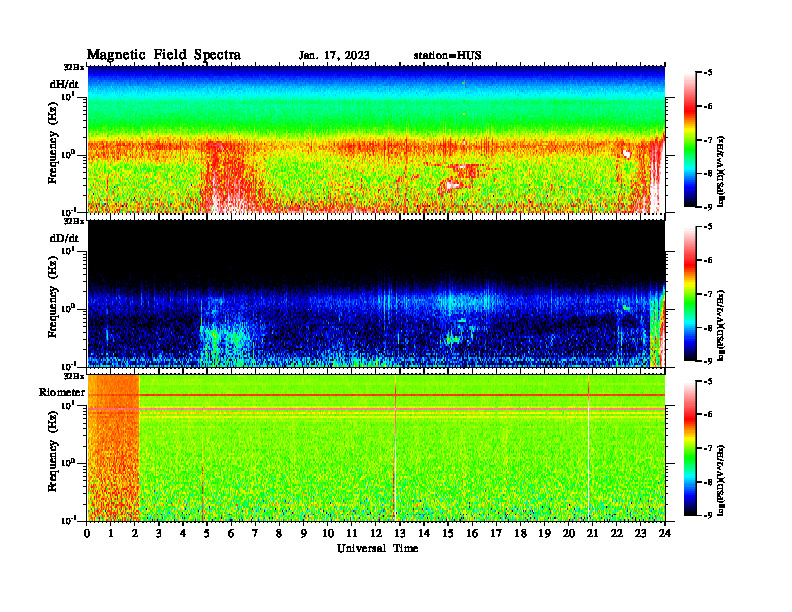This screenshot has width=792, height=612.
Task: Click hour 13 on the time axis
Action: click(400, 534)
